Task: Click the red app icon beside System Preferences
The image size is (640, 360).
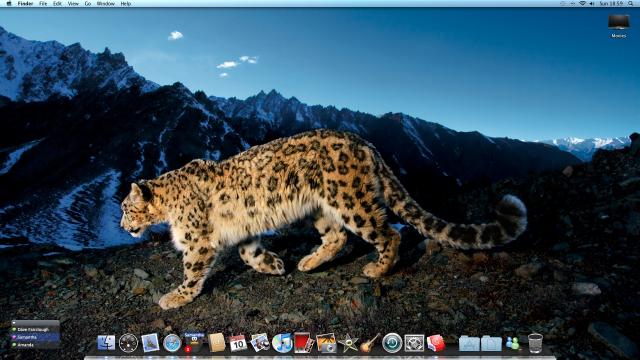Action: [x=436, y=342]
